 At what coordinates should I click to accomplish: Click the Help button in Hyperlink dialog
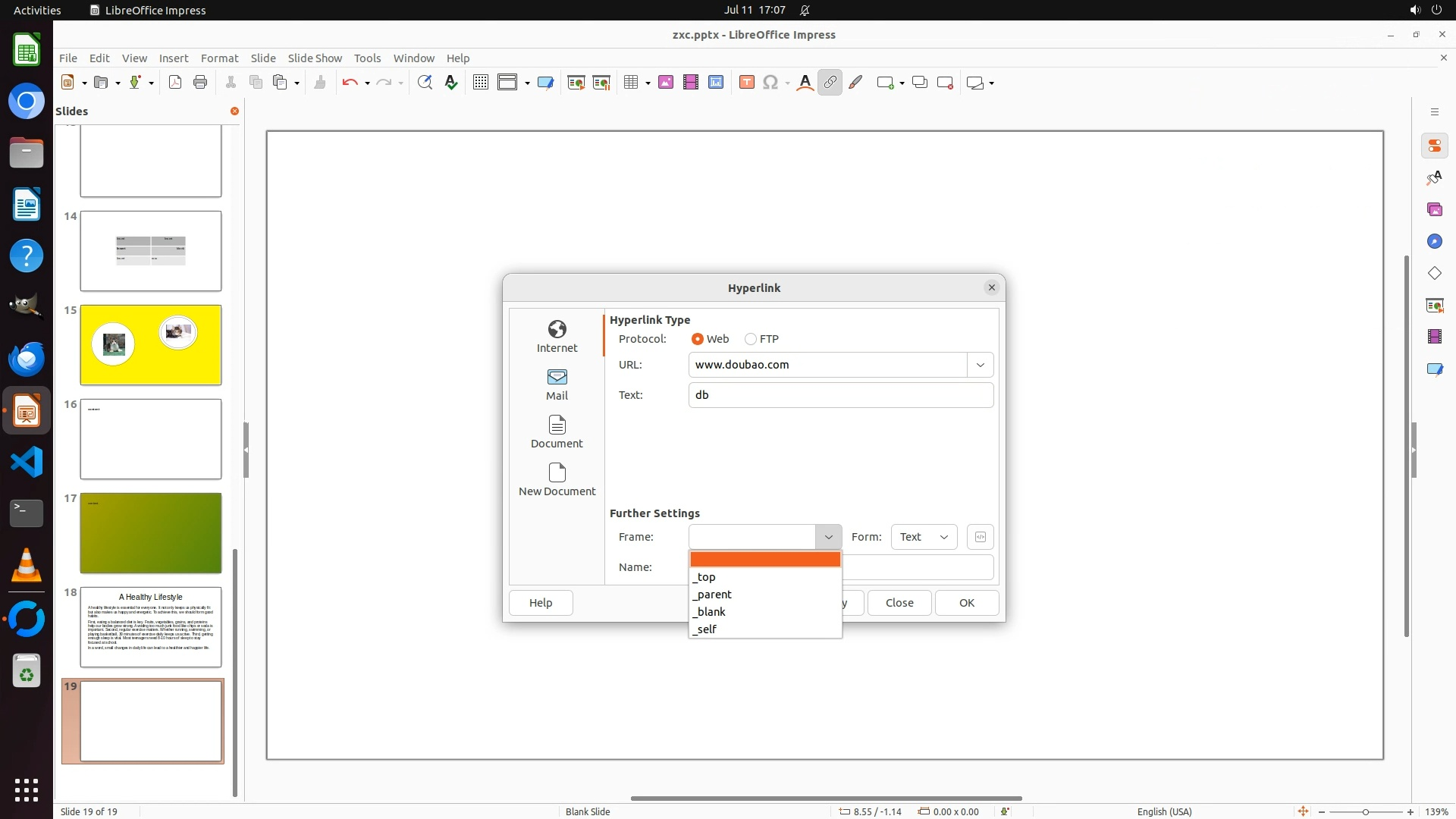[x=541, y=603]
